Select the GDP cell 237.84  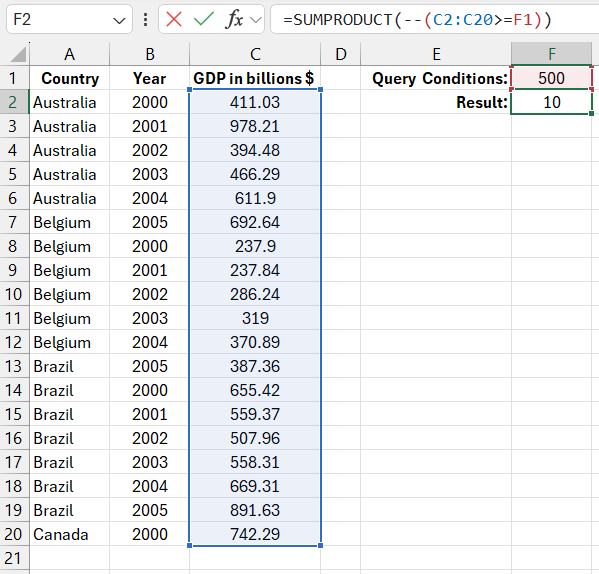point(255,270)
